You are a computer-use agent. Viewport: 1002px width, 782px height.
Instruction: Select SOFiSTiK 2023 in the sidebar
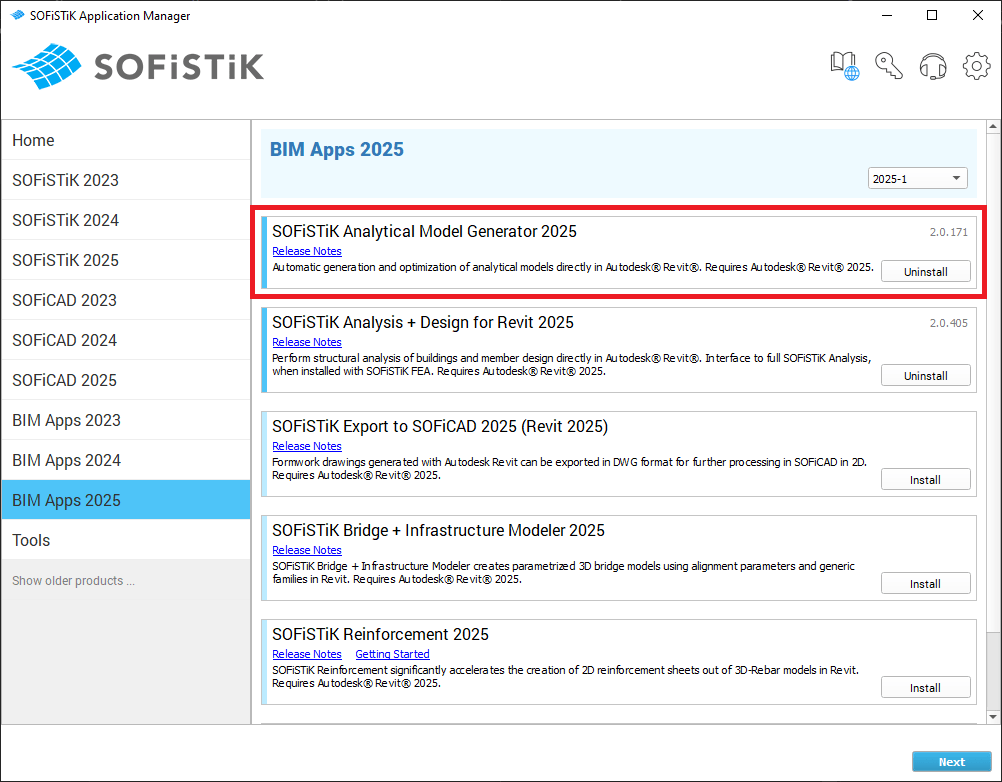[x=126, y=180]
